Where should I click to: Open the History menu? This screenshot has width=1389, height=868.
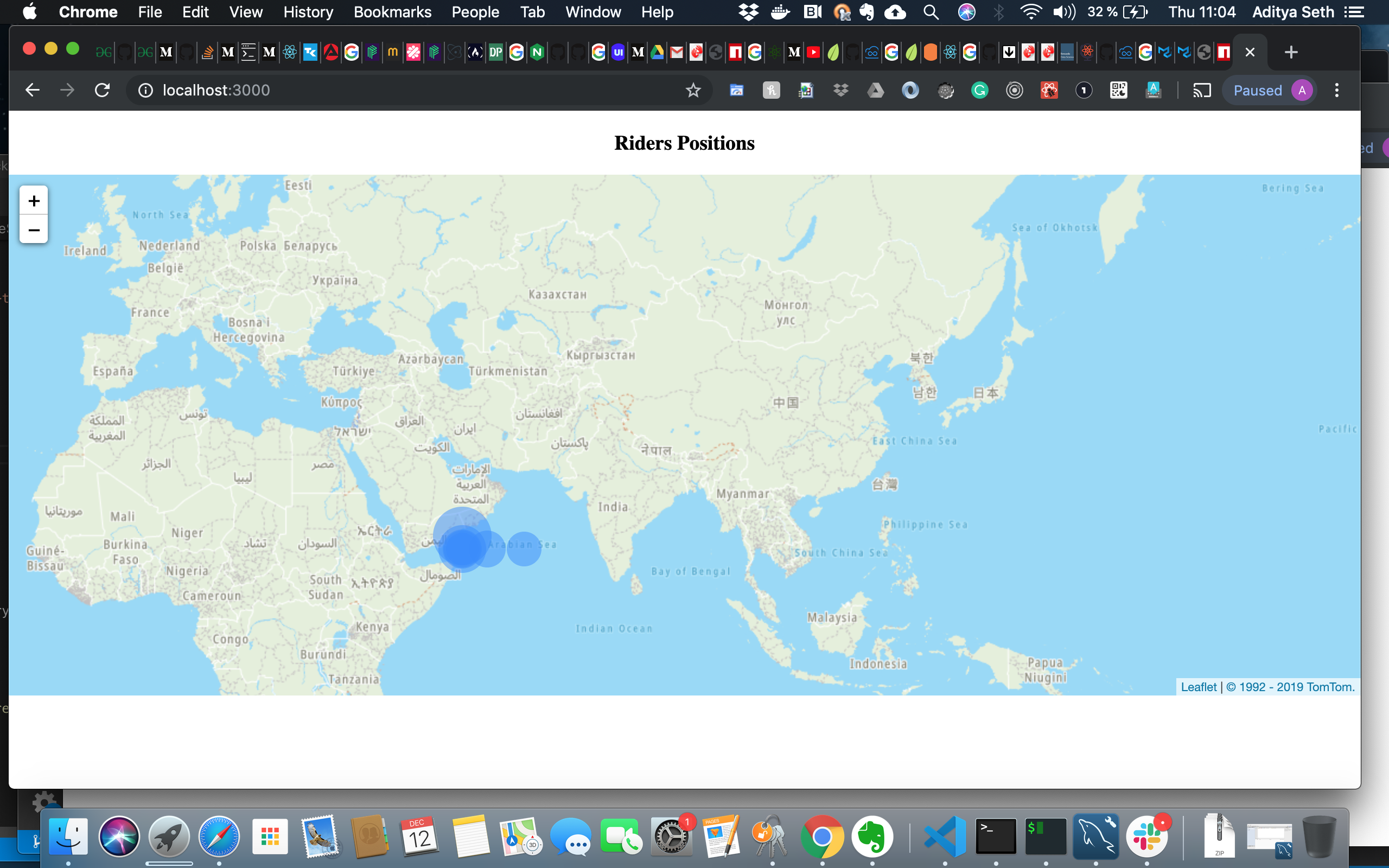[x=308, y=12]
